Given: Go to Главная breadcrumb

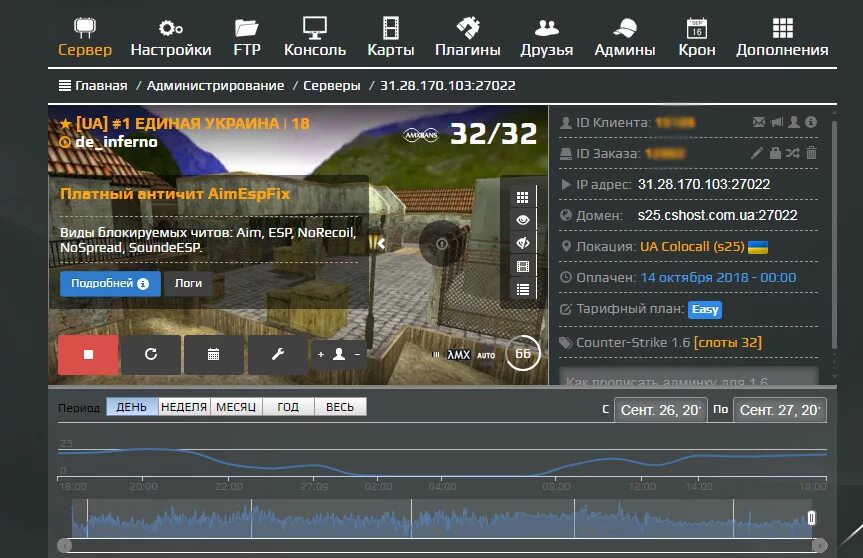Looking at the screenshot, I should pyautogui.click(x=101, y=86).
